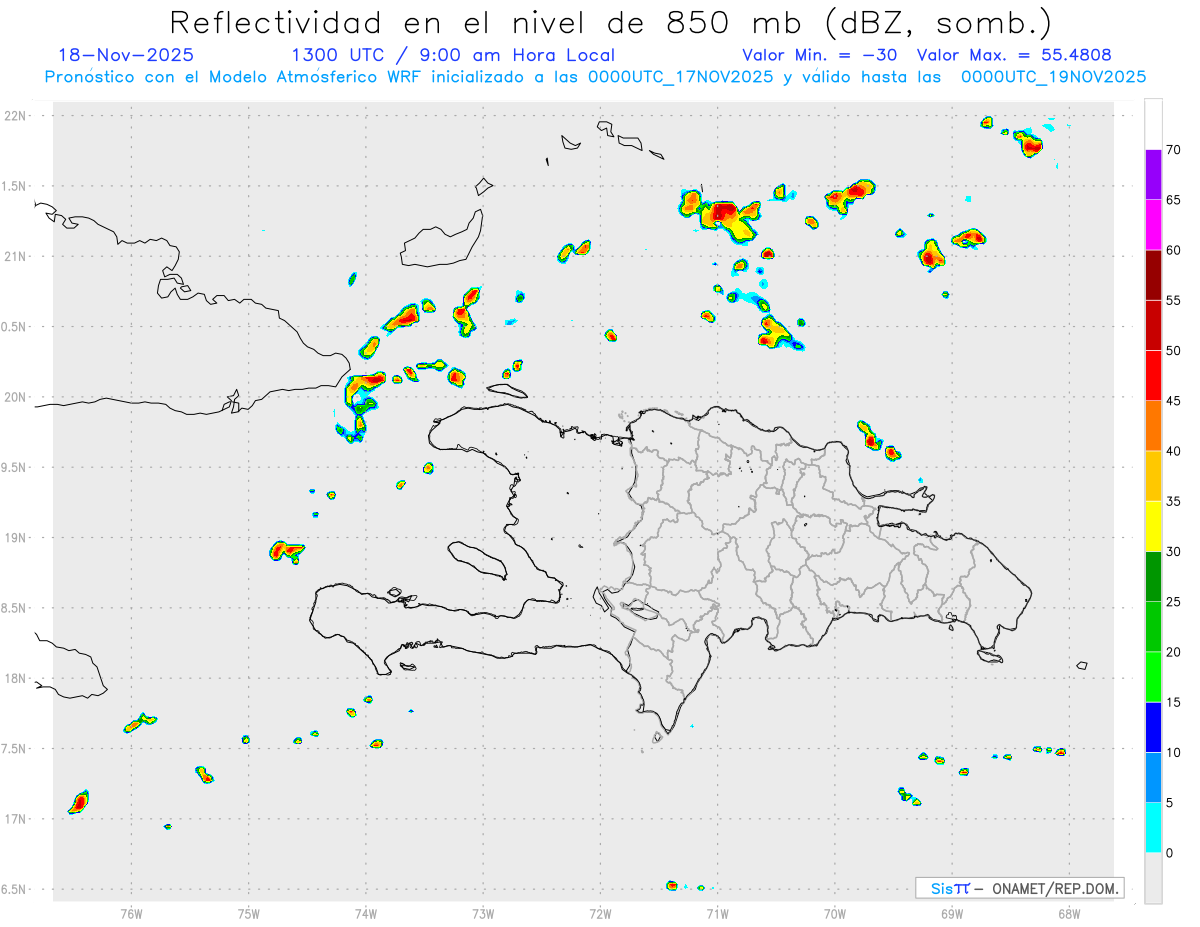Click the "18N" latitude label
This screenshot has height=927, width=1200.
(17, 679)
